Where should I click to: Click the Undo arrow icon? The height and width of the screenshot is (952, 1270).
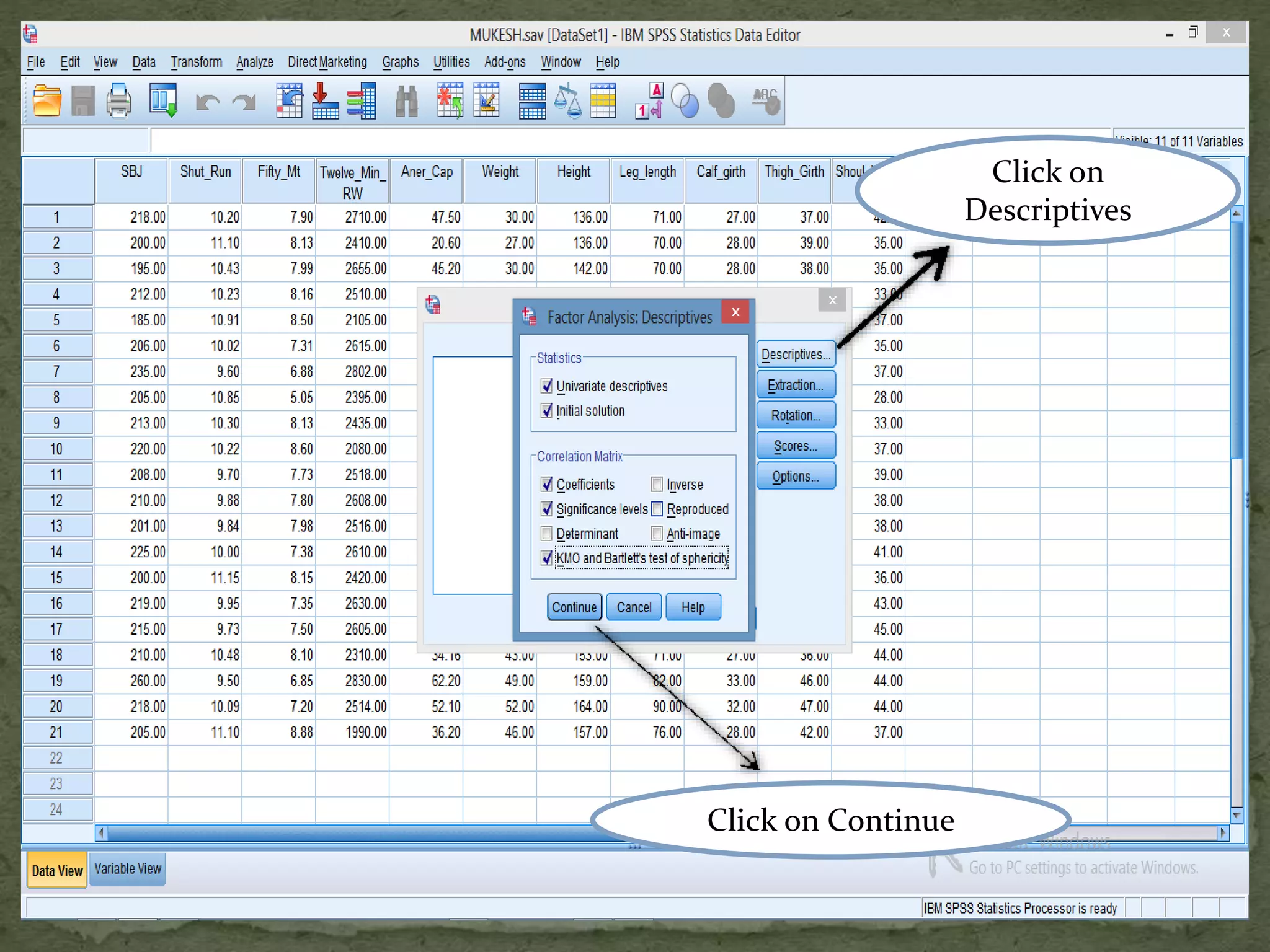coord(207,102)
